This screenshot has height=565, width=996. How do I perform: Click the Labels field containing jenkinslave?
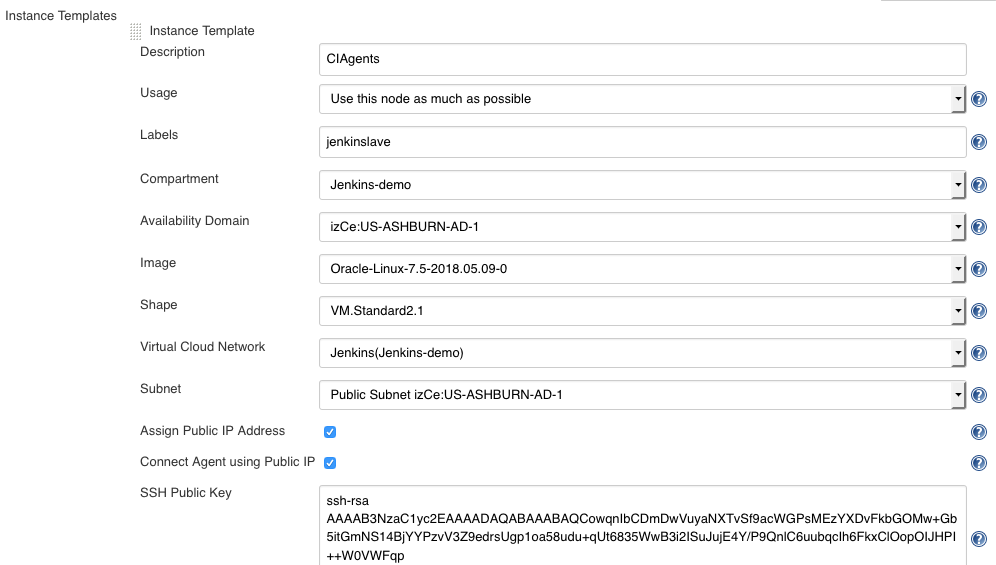pyautogui.click(x=642, y=142)
